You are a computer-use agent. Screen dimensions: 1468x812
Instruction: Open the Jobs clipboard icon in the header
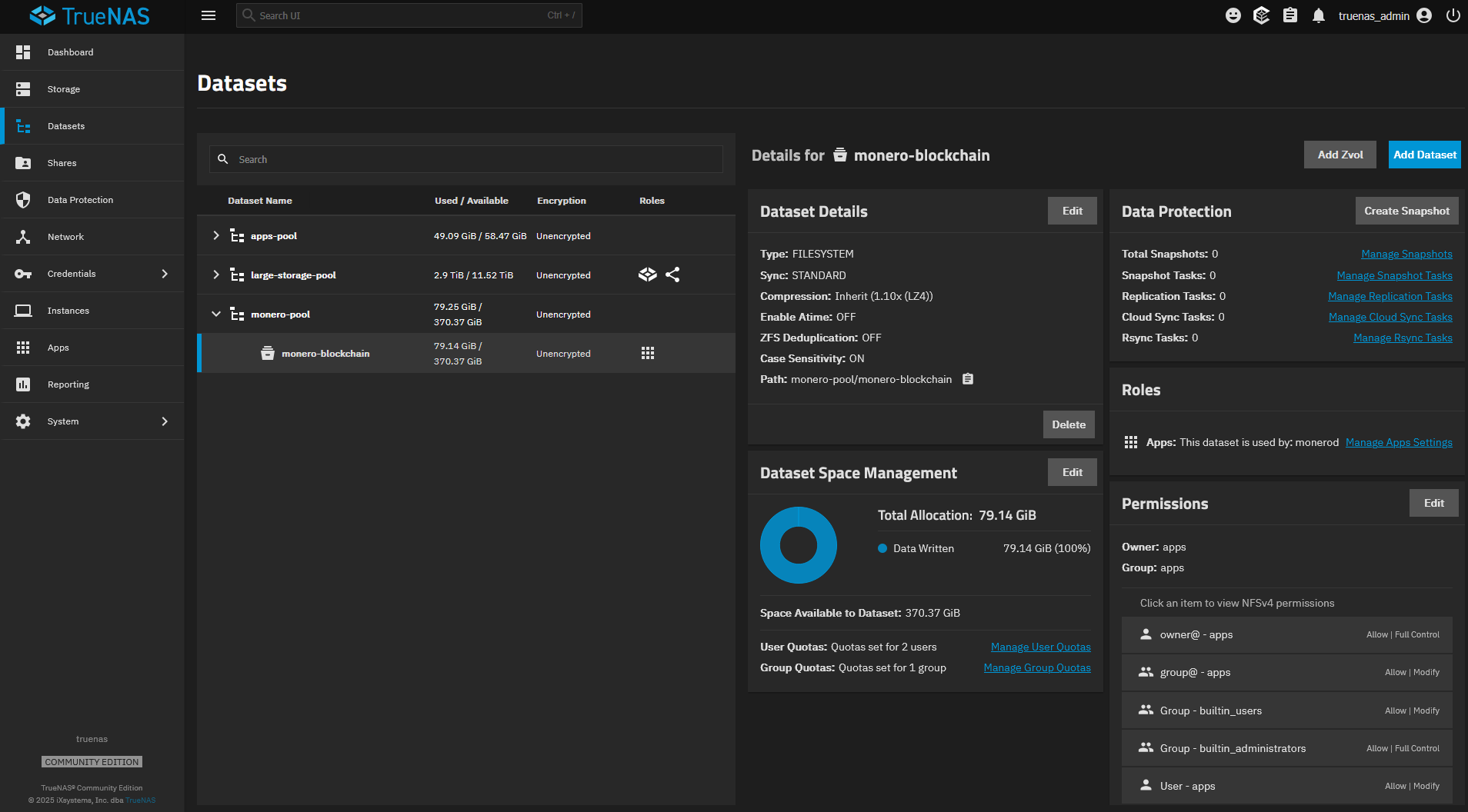(1290, 15)
